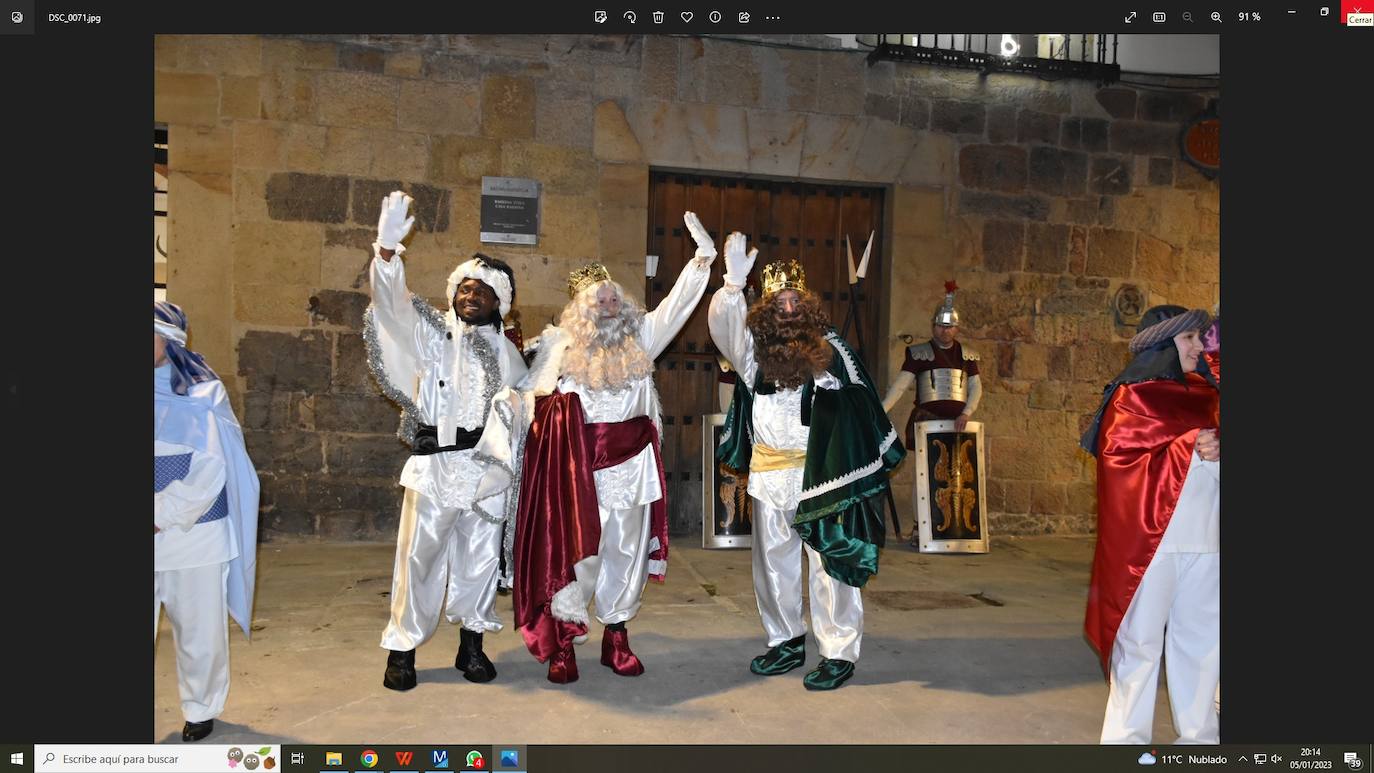The width and height of the screenshot is (1374, 773).
Task: Show file info panel
Action: [x=715, y=17]
